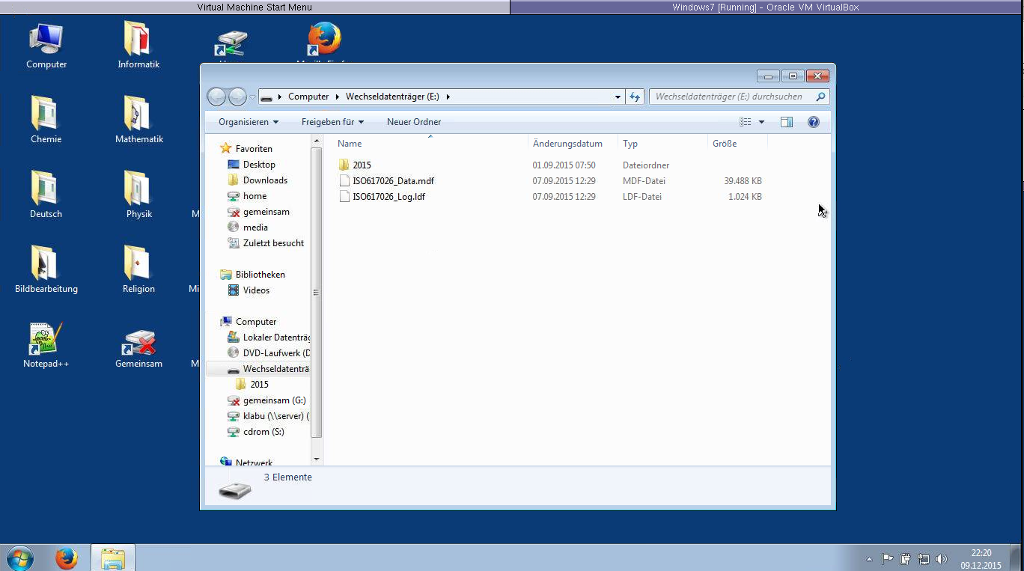The width and height of the screenshot is (1024, 571).
Task: Show the preview pane icon
Action: pyautogui.click(x=786, y=122)
